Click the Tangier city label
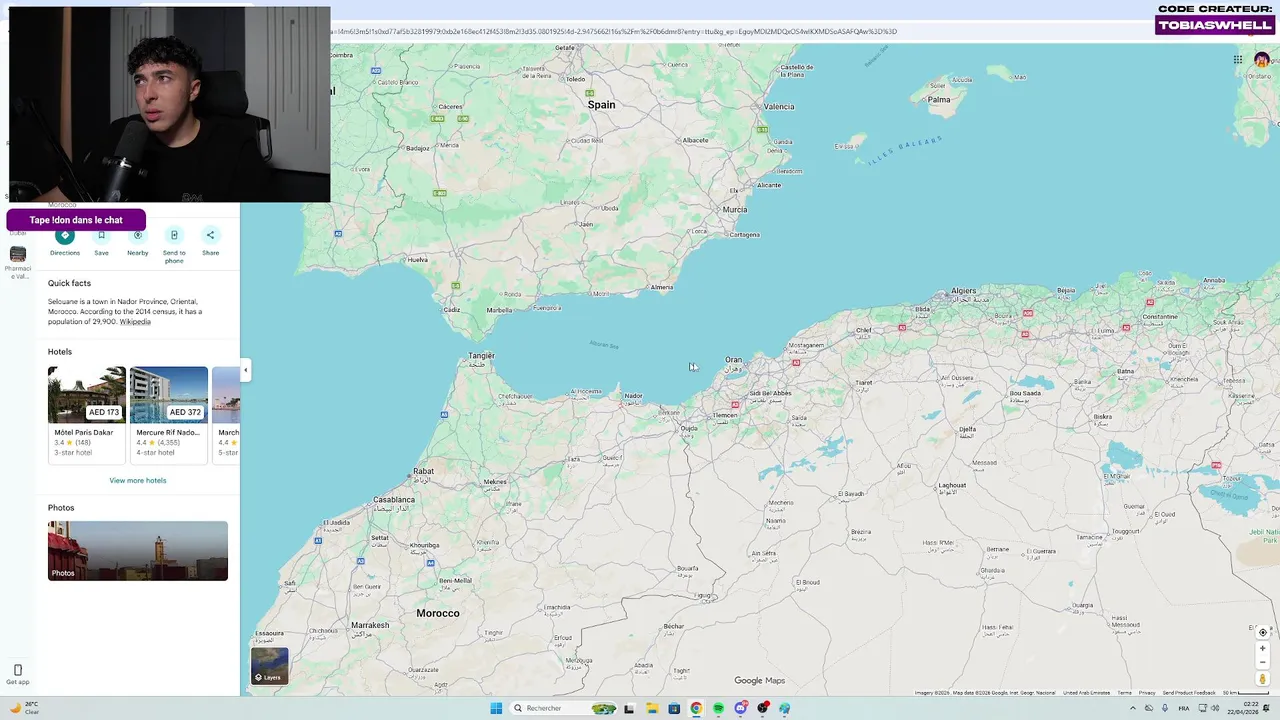The height and width of the screenshot is (720, 1280). 481,355
